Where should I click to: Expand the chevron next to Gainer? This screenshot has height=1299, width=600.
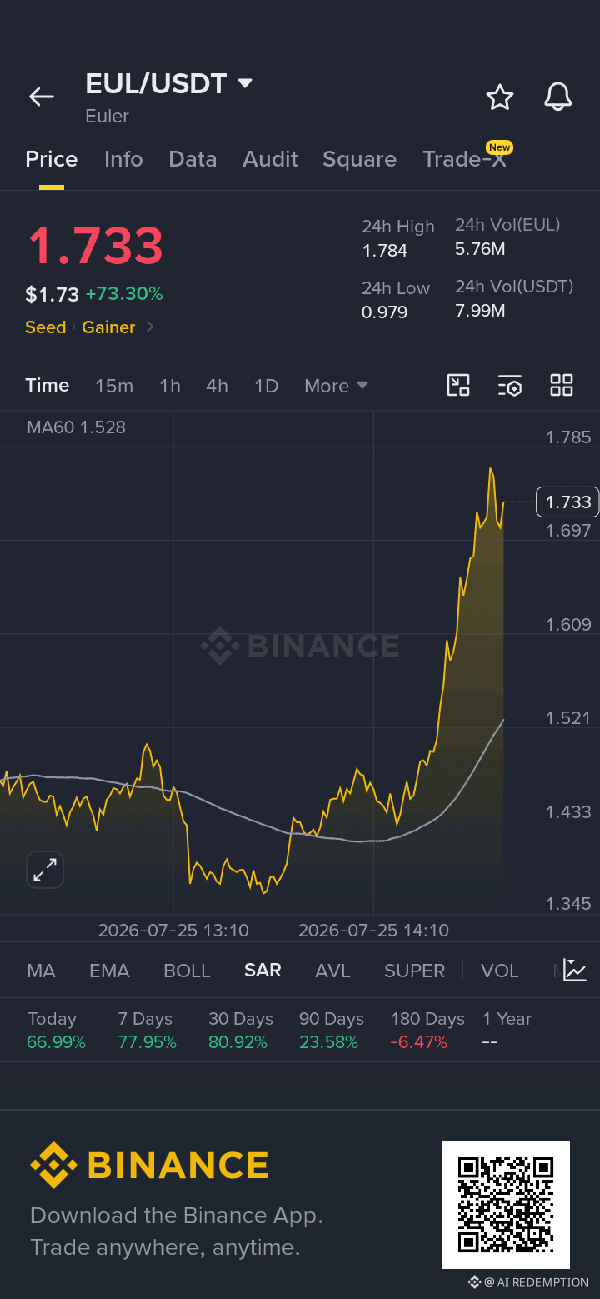pyautogui.click(x=150, y=327)
